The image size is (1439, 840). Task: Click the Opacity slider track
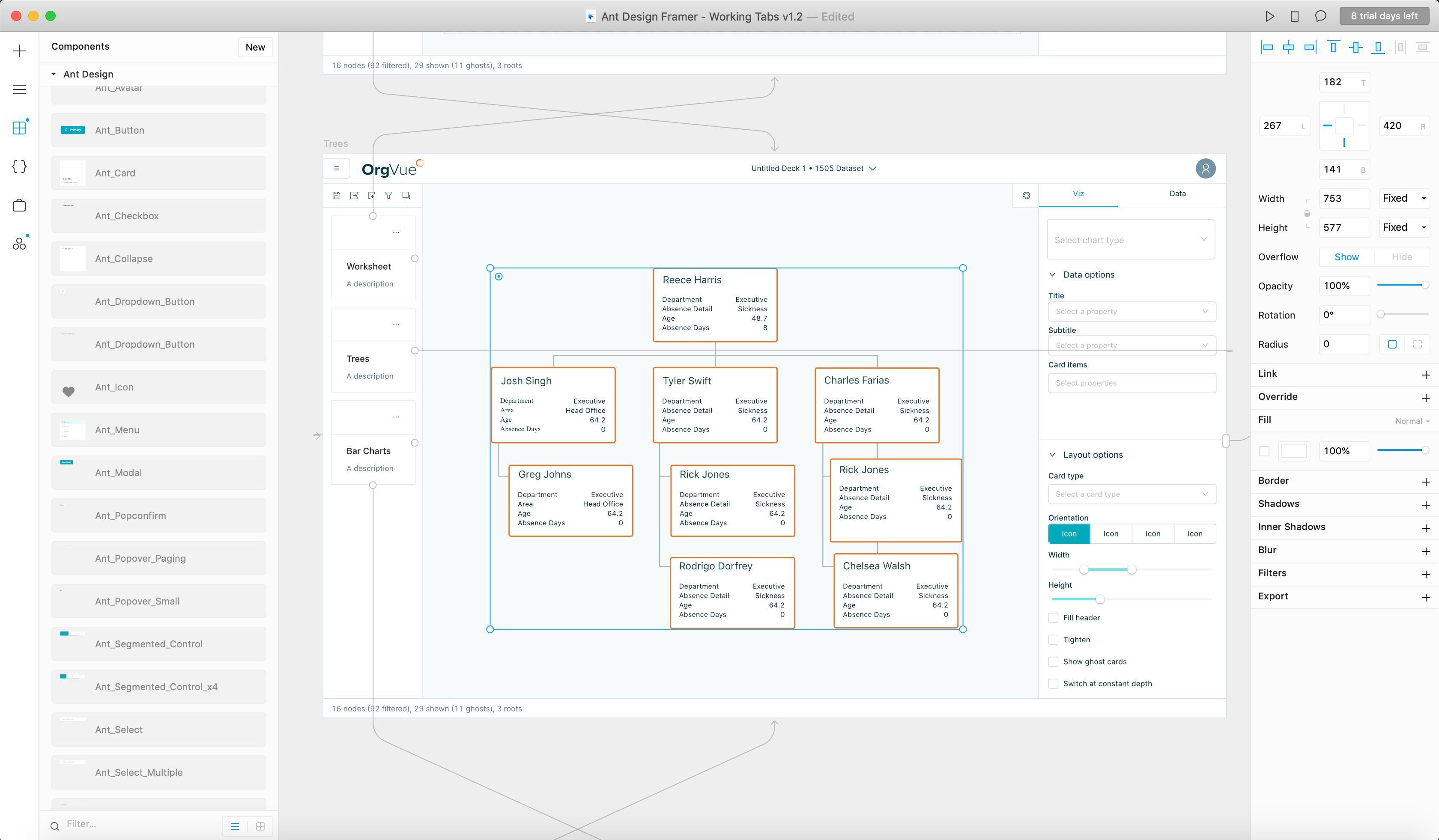(1399, 285)
